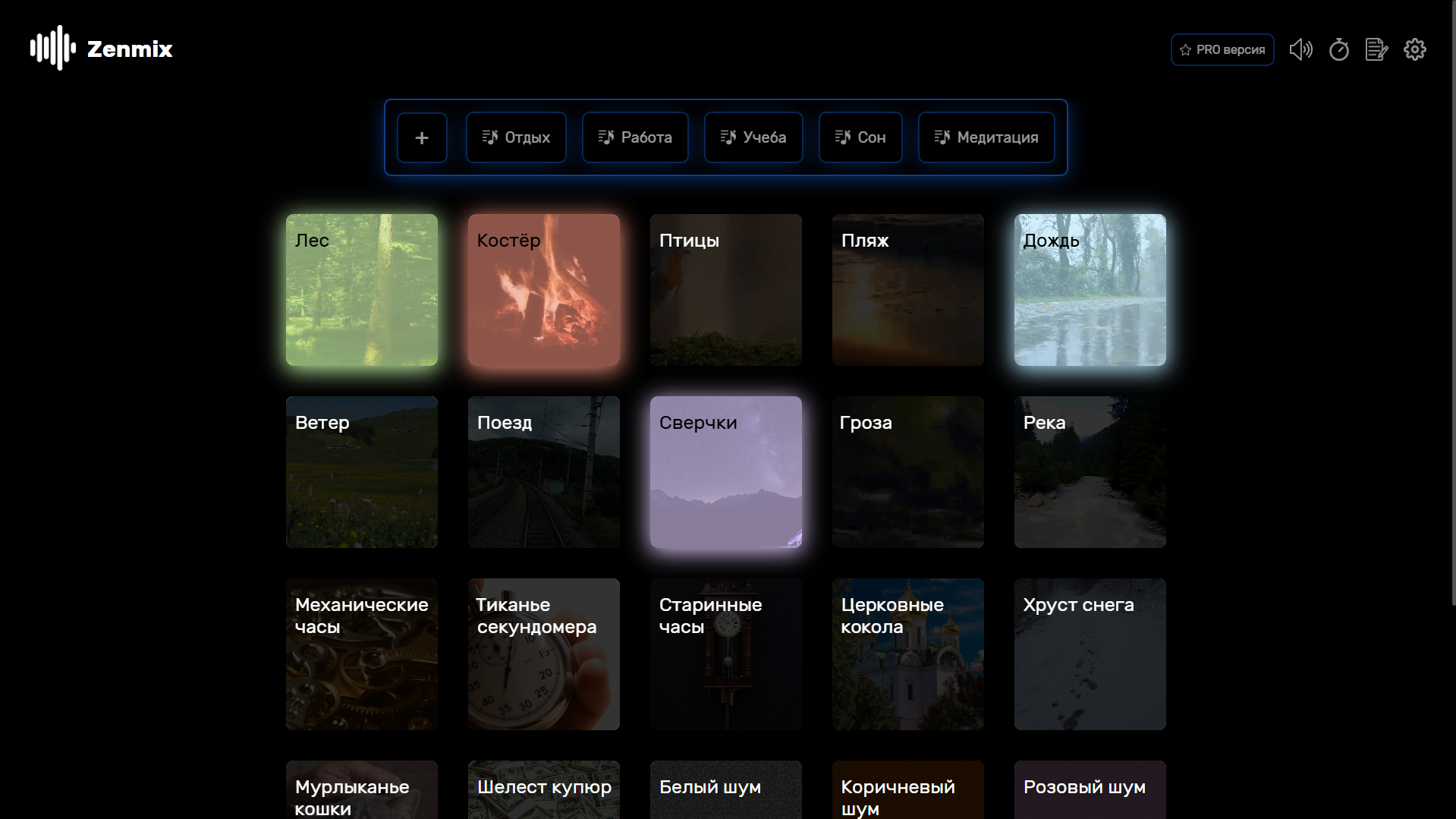Add a new preset with plus button

click(x=422, y=137)
